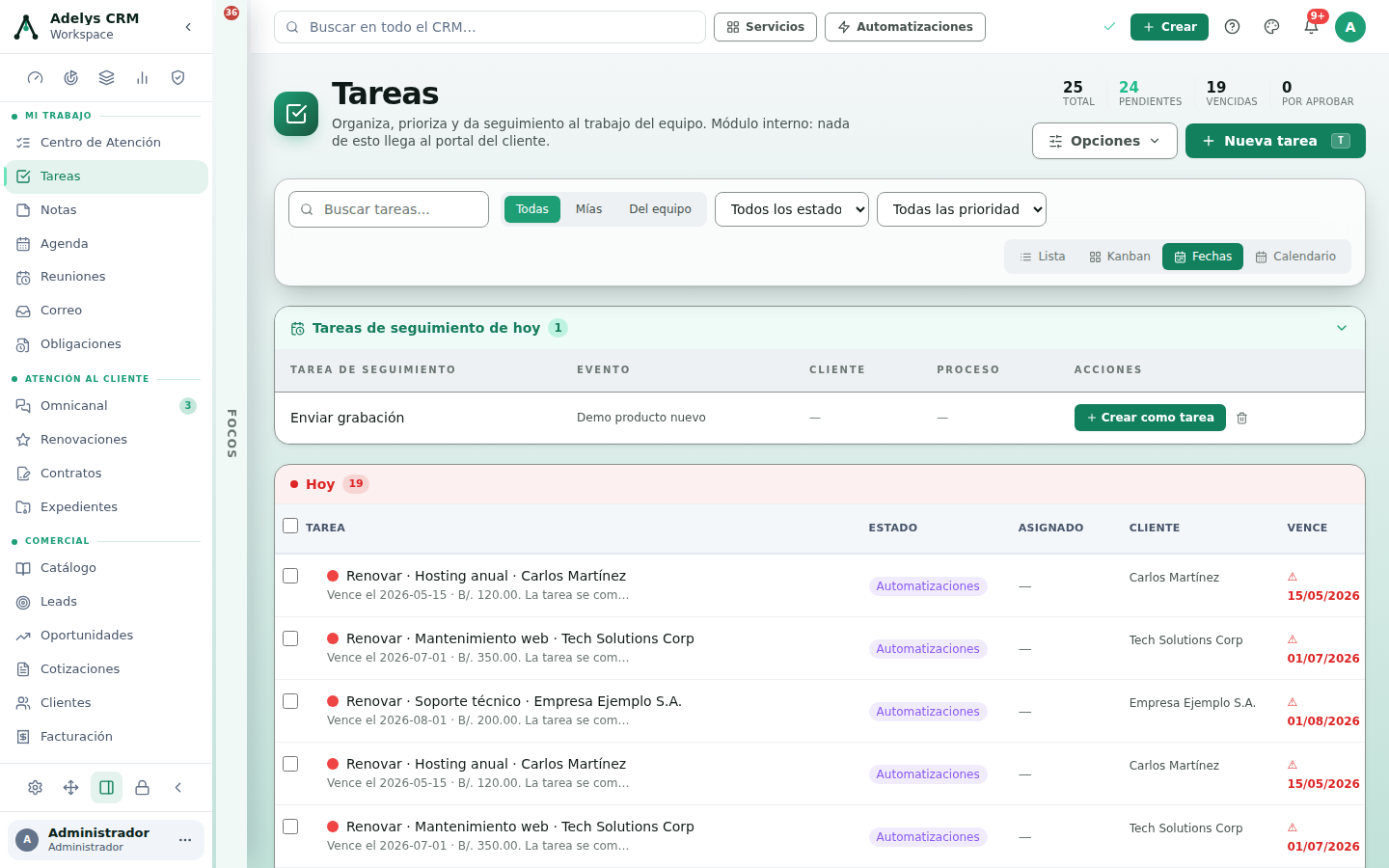Open the theme palette icon

tap(1271, 27)
